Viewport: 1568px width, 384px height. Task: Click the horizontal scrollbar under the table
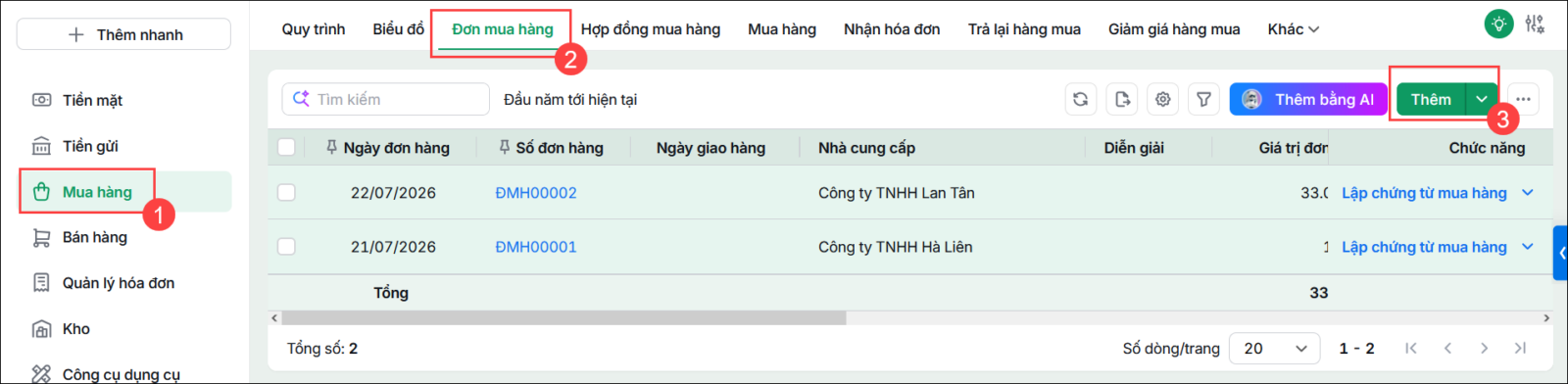click(563, 317)
